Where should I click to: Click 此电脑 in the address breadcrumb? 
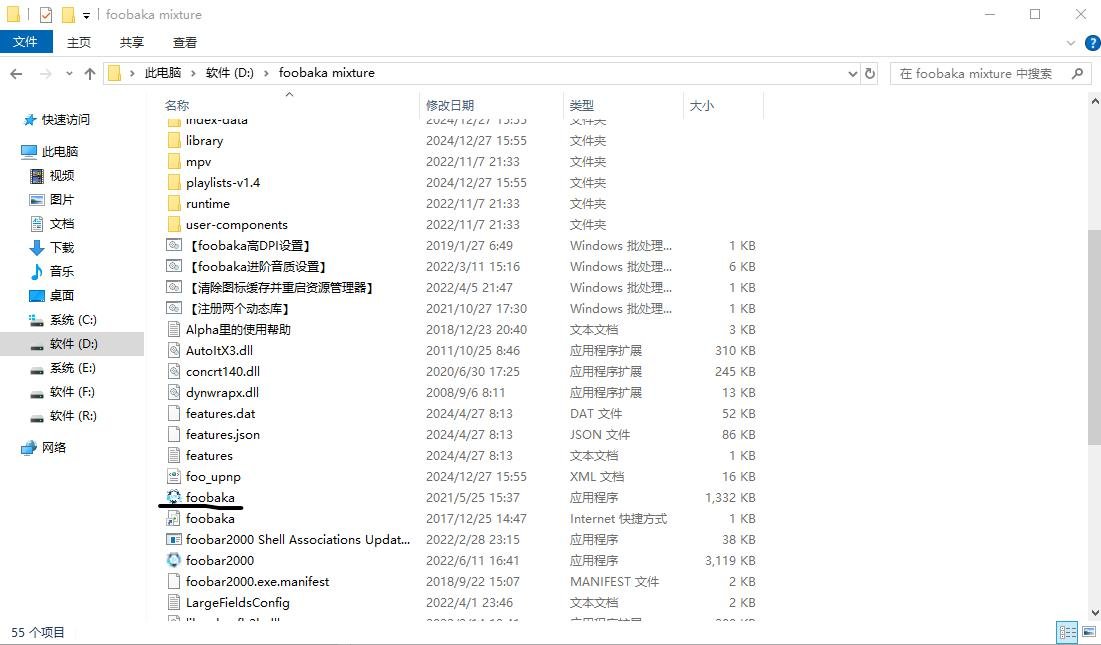(x=163, y=73)
